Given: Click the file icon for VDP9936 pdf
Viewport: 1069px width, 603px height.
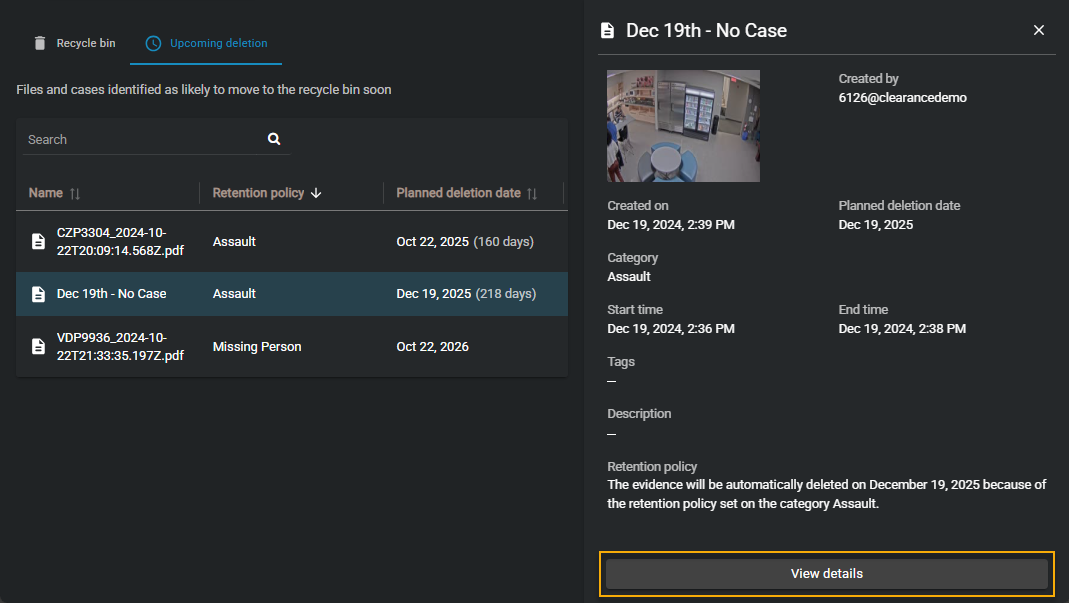Looking at the screenshot, I should coord(38,347).
